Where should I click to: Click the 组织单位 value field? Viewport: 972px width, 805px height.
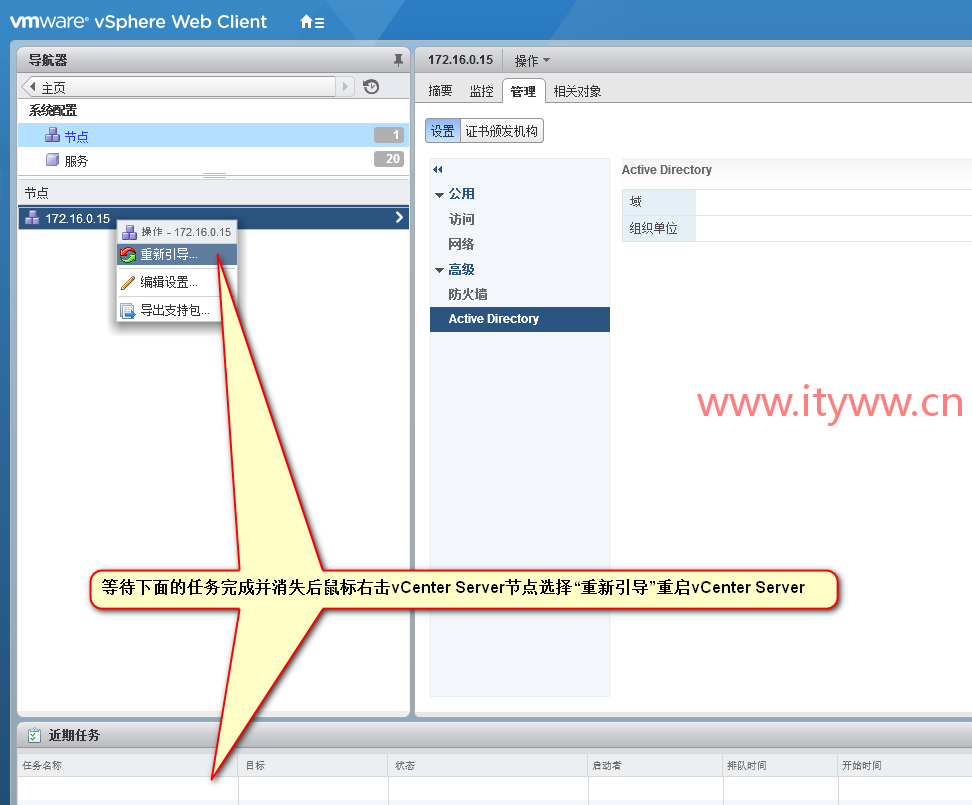(x=833, y=229)
